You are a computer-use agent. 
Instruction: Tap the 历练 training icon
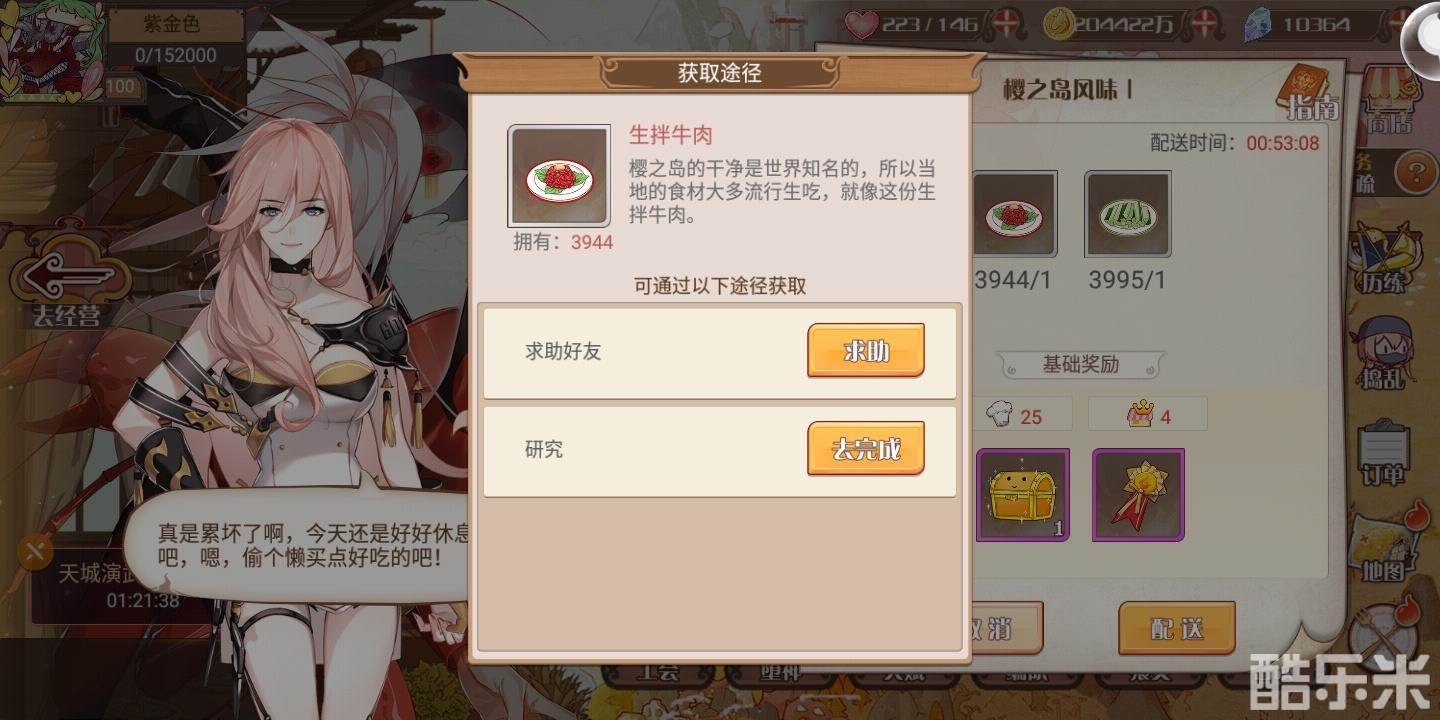point(1383,256)
